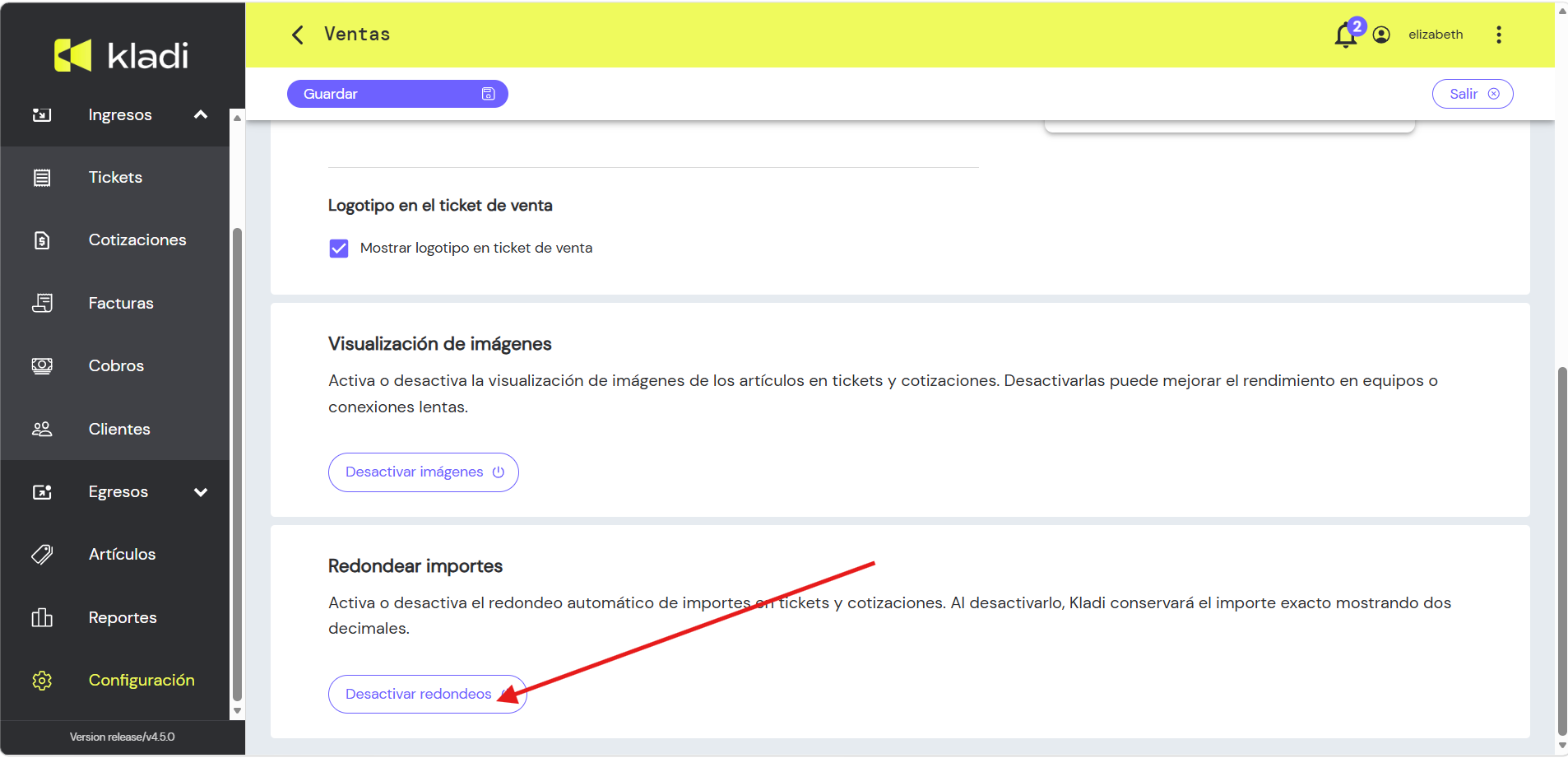This screenshot has height=758, width=1568.
Task: Click the Egresos sidebar icon
Action: [x=42, y=492]
